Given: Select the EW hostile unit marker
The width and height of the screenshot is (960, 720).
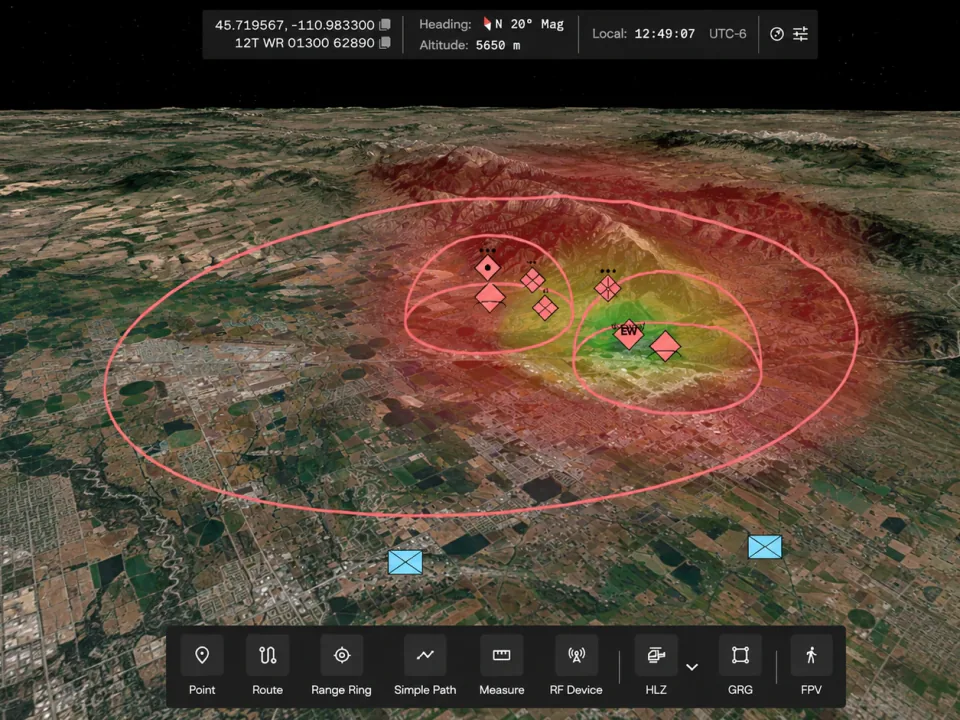Looking at the screenshot, I should [628, 333].
